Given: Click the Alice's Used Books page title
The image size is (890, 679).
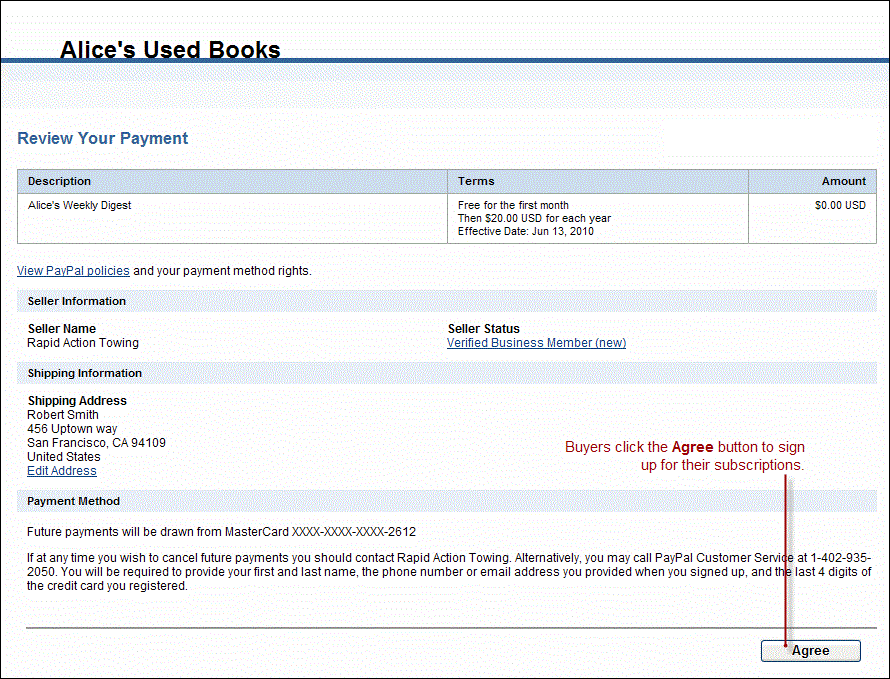Looking at the screenshot, I should (x=170, y=50).
